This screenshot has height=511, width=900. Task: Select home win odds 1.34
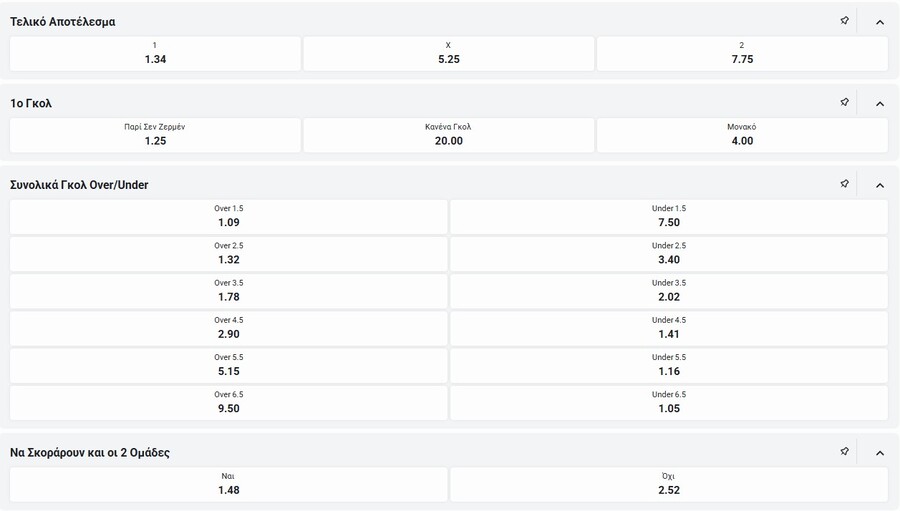pos(155,53)
